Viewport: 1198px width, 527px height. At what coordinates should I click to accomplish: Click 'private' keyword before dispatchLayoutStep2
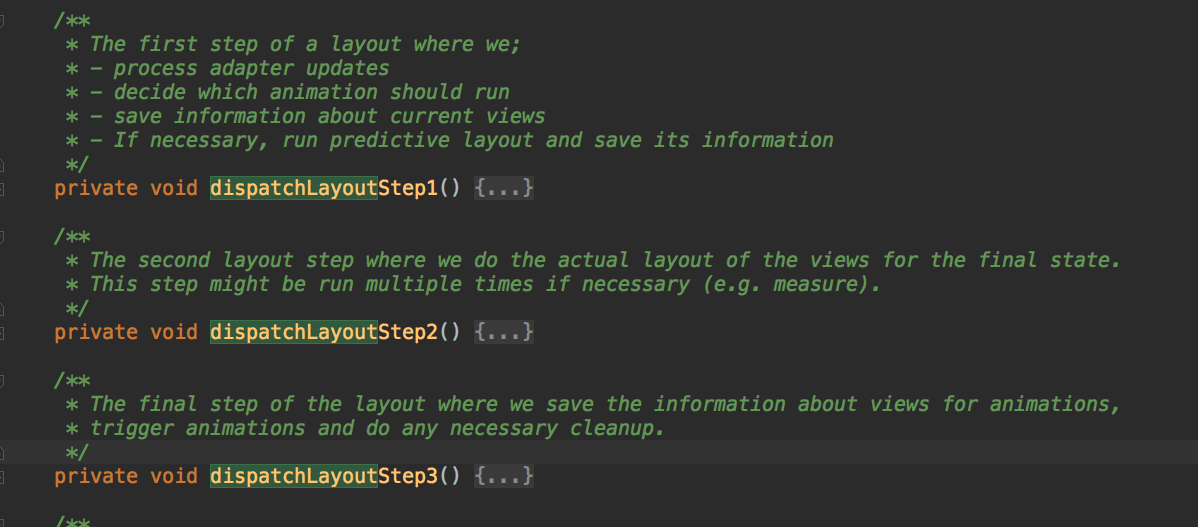point(96,332)
